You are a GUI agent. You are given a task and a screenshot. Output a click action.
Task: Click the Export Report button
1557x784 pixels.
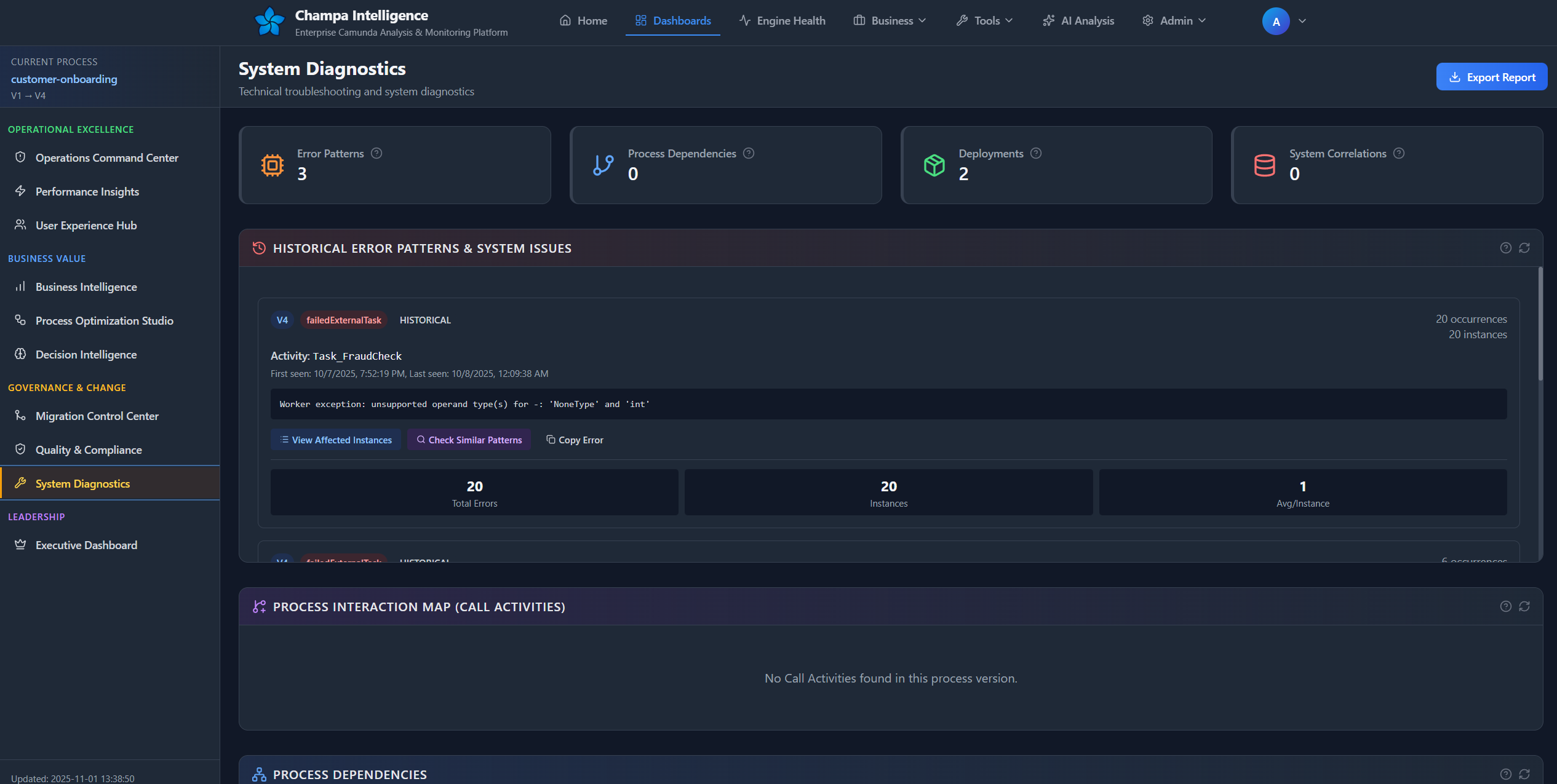pos(1491,77)
